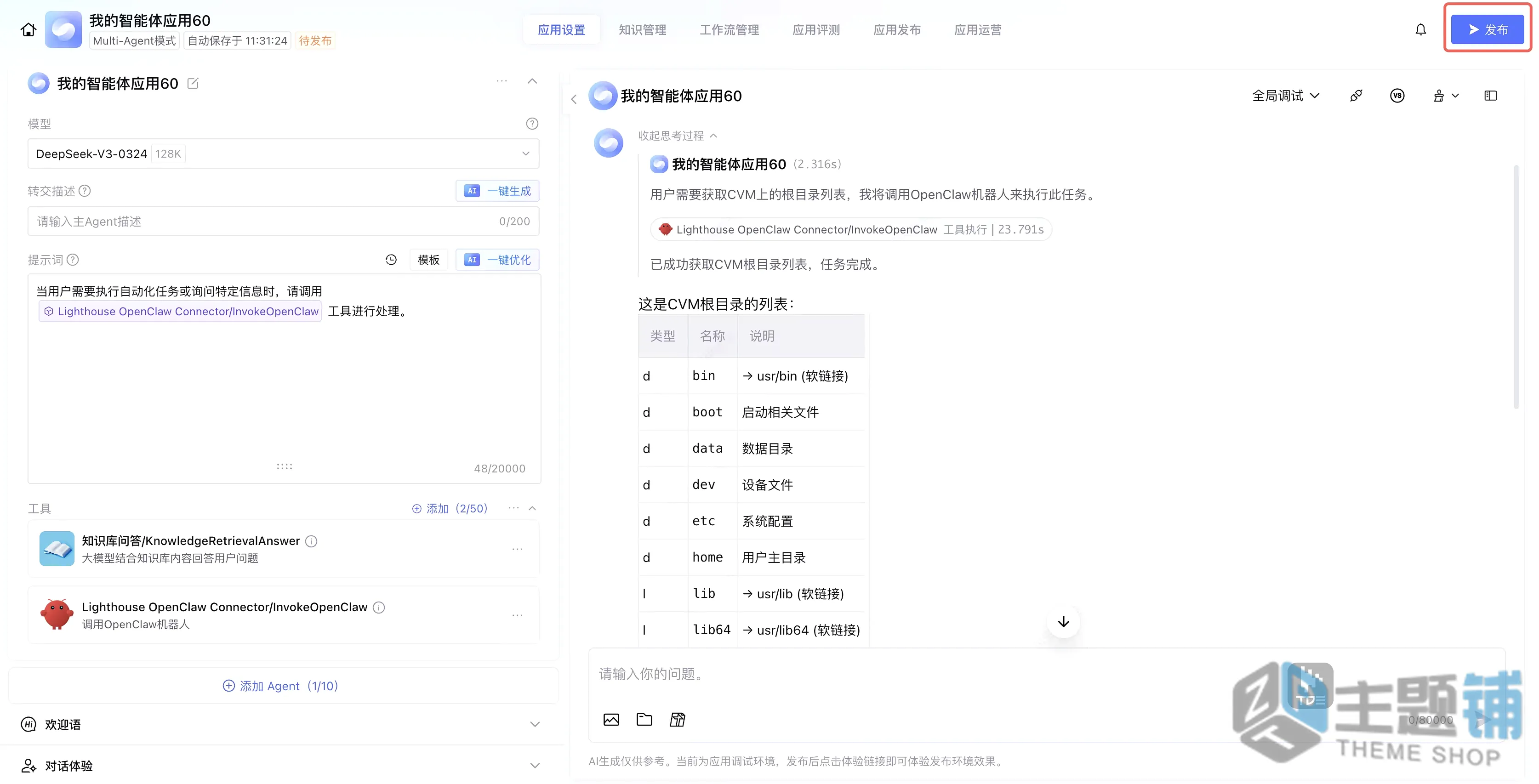1539x784 pixels.
Task: Click the 转交描述 help icon
Action: pos(85,191)
